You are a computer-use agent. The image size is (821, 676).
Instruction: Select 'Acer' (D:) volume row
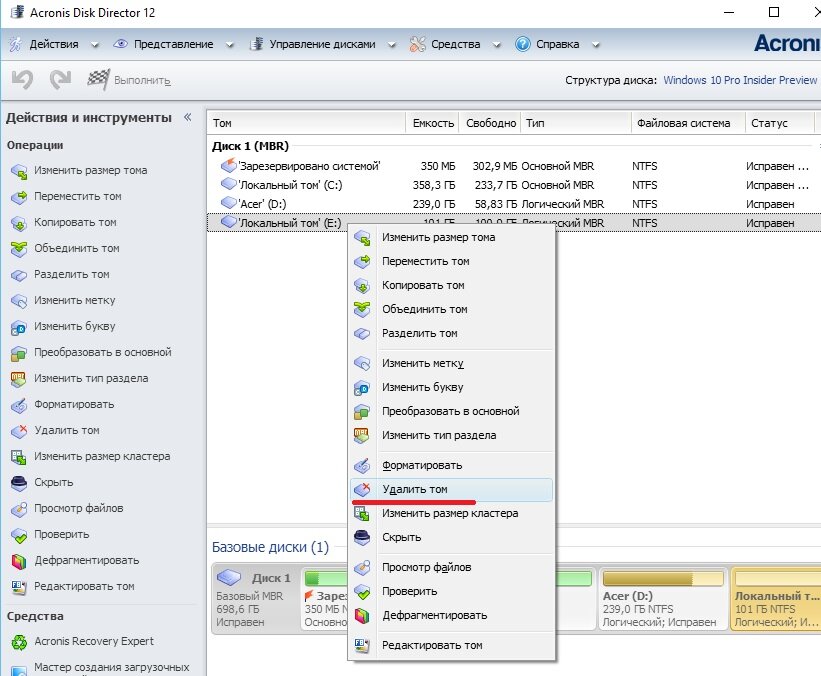[x=514, y=204]
